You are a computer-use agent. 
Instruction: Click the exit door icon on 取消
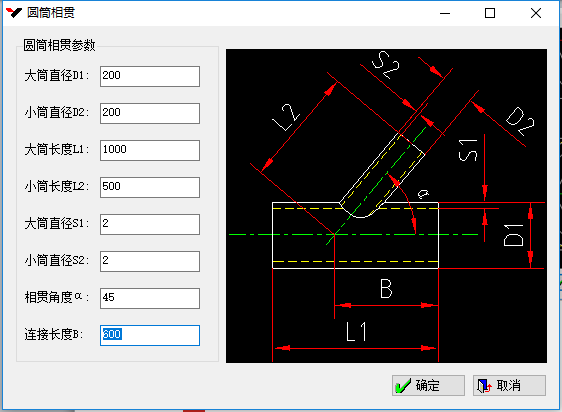coord(484,386)
